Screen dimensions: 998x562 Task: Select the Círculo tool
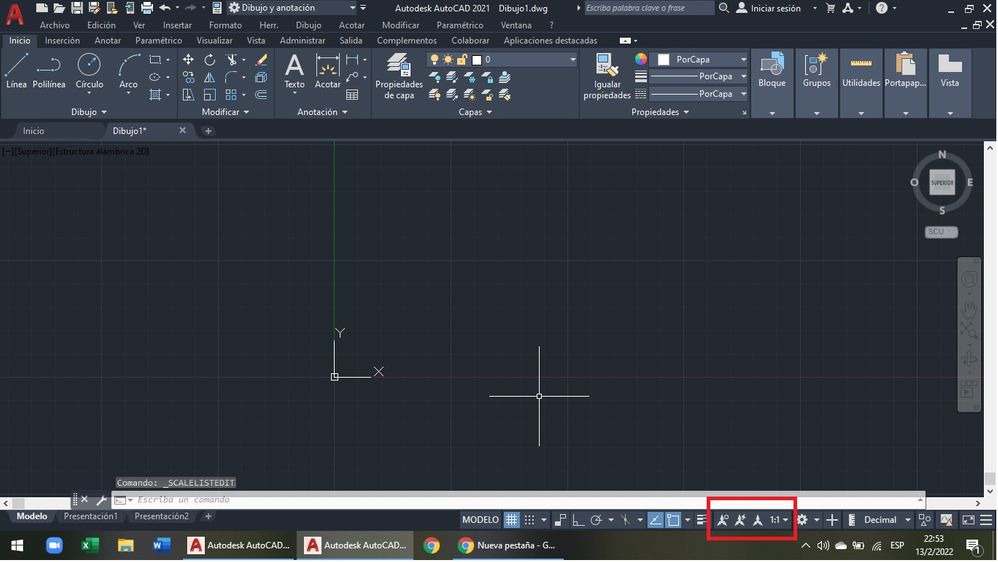click(x=89, y=71)
